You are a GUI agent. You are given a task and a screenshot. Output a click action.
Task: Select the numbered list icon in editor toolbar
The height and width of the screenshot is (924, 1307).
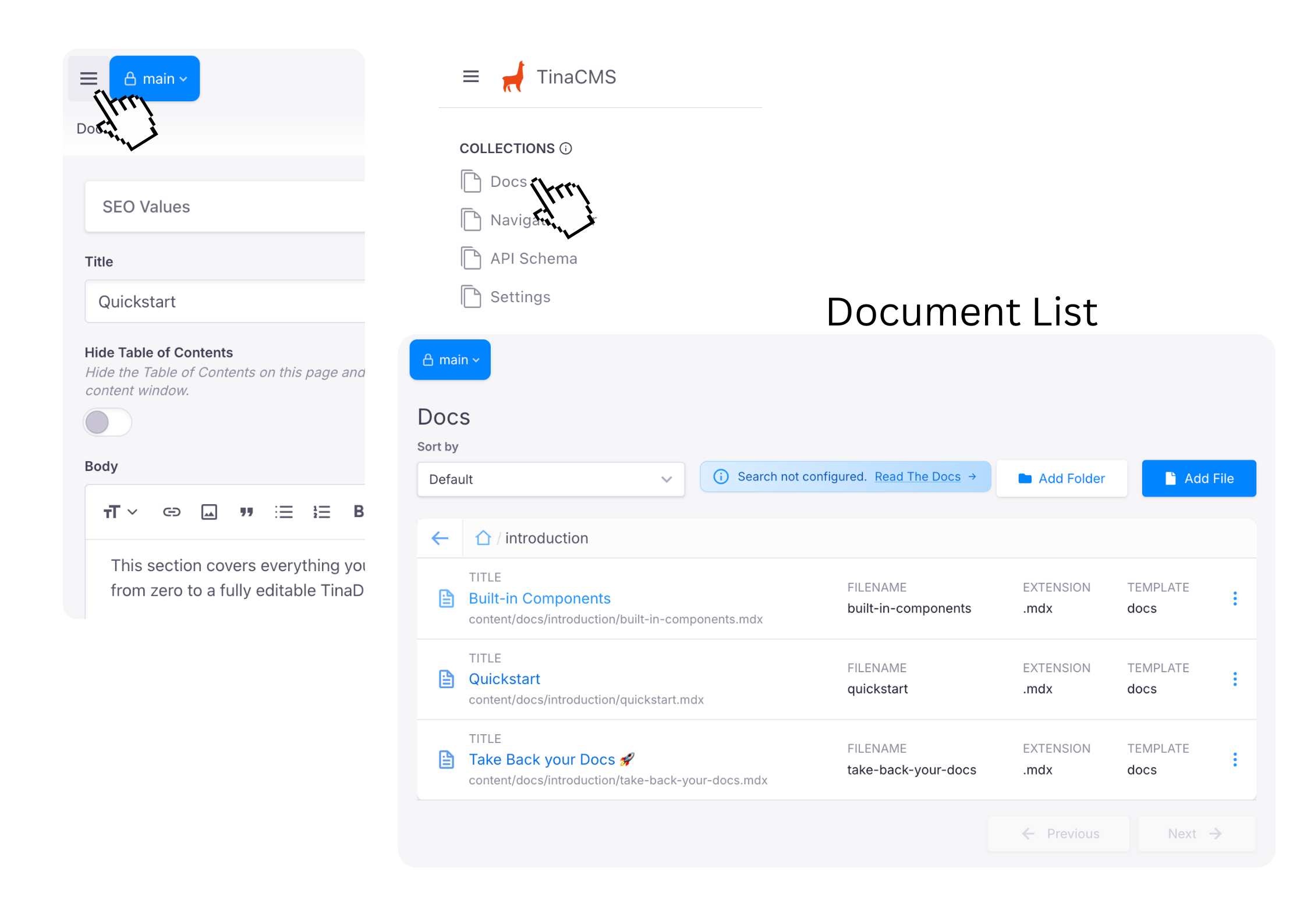tap(321, 512)
